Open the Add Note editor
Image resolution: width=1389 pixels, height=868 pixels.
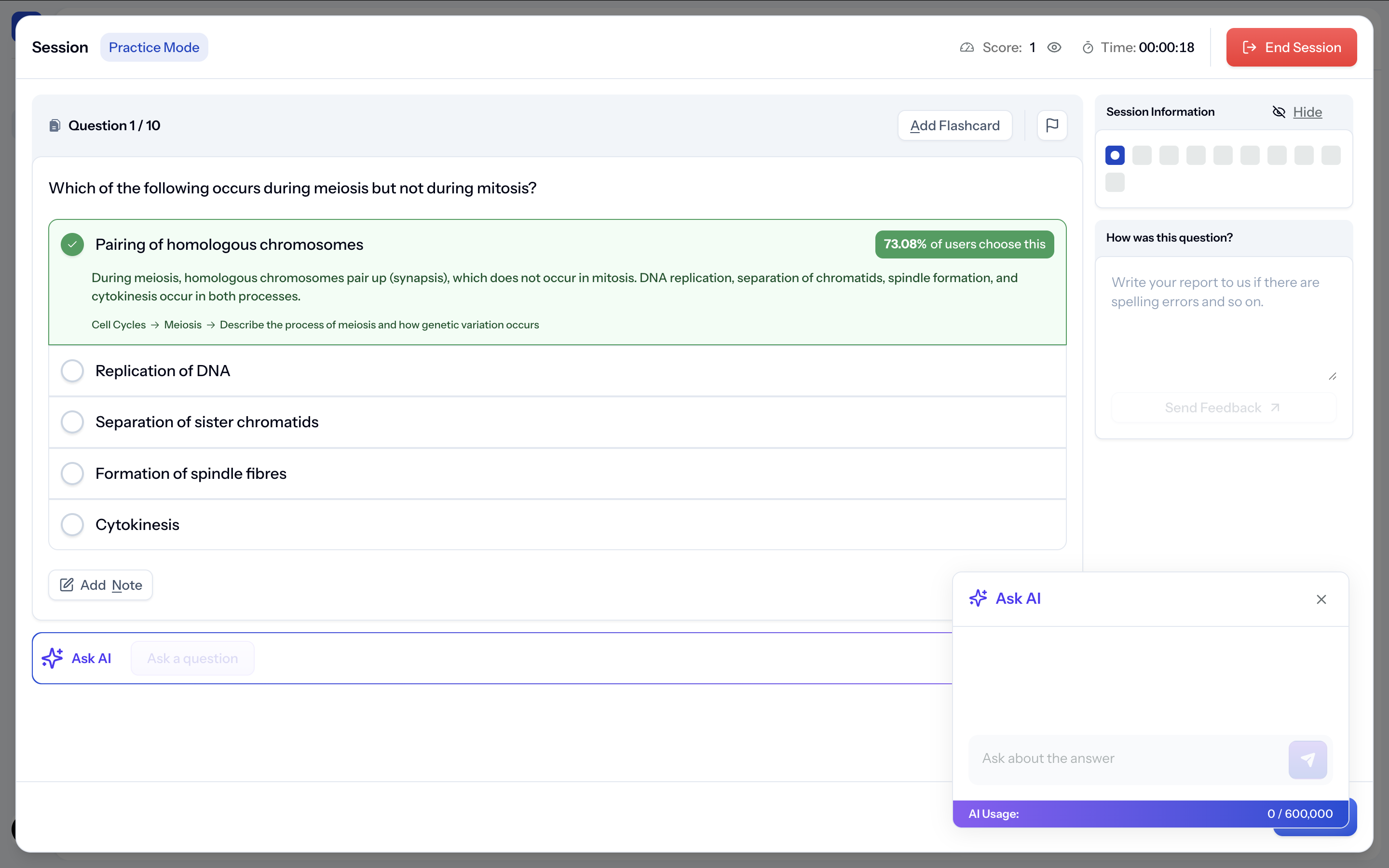click(100, 585)
